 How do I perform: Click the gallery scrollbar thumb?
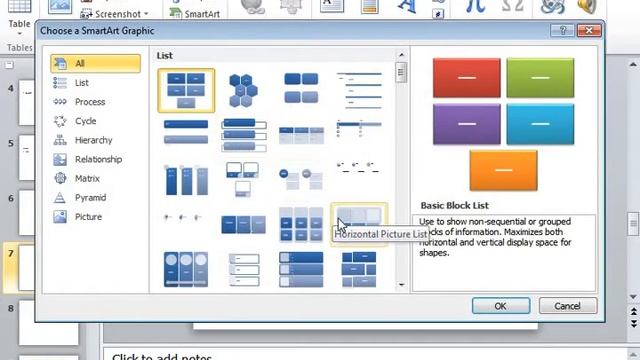[x=401, y=72]
